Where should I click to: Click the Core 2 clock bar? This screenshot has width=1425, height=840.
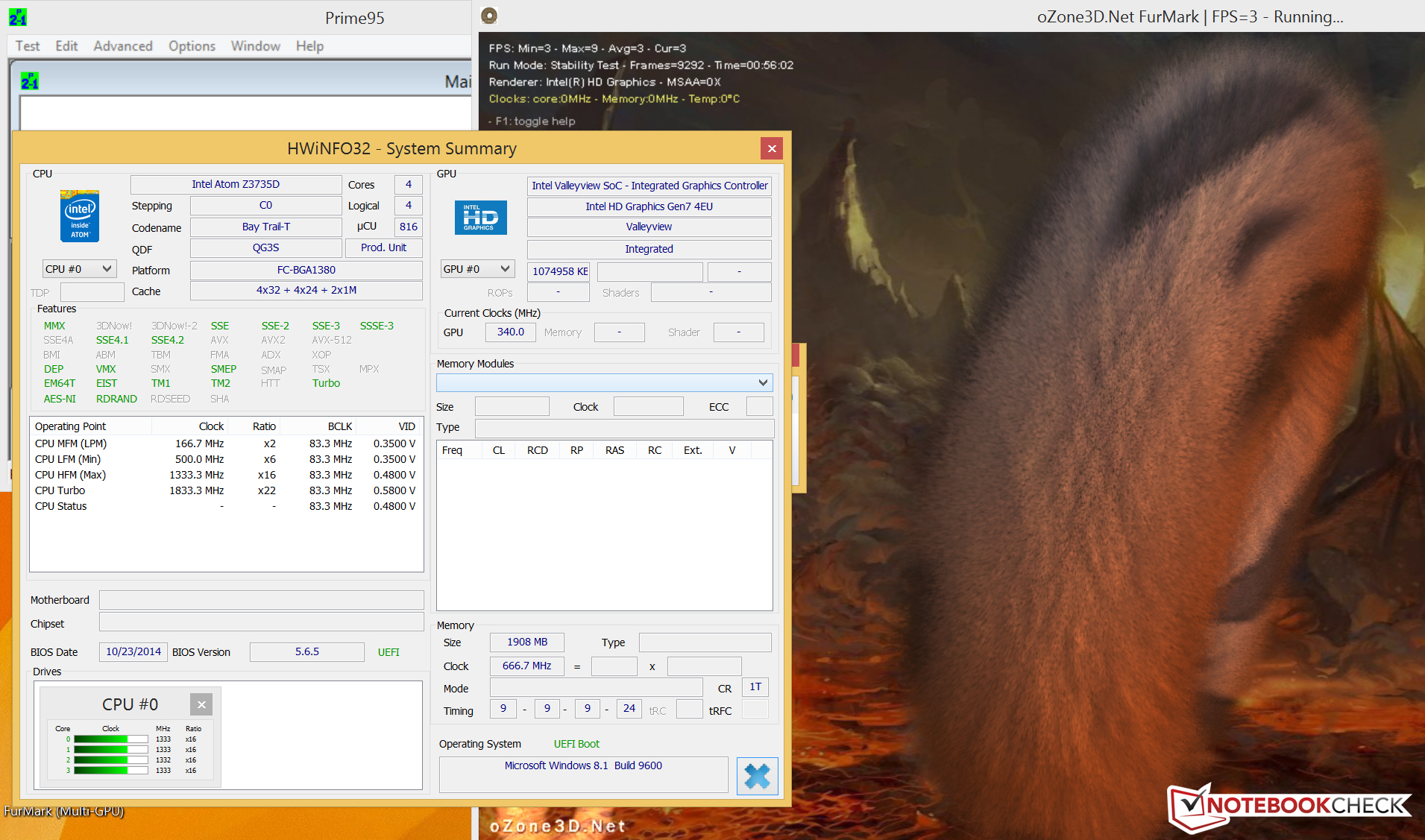[x=110, y=760]
